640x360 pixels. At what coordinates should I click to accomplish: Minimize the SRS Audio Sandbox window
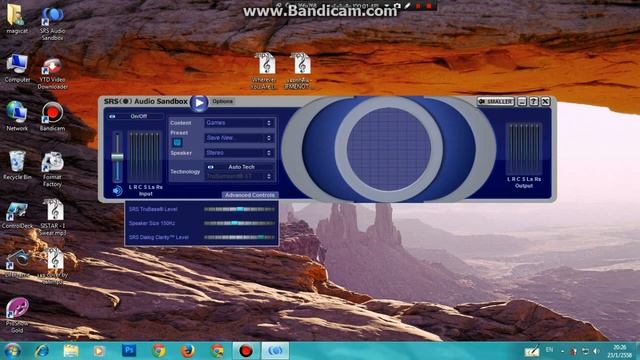522,101
